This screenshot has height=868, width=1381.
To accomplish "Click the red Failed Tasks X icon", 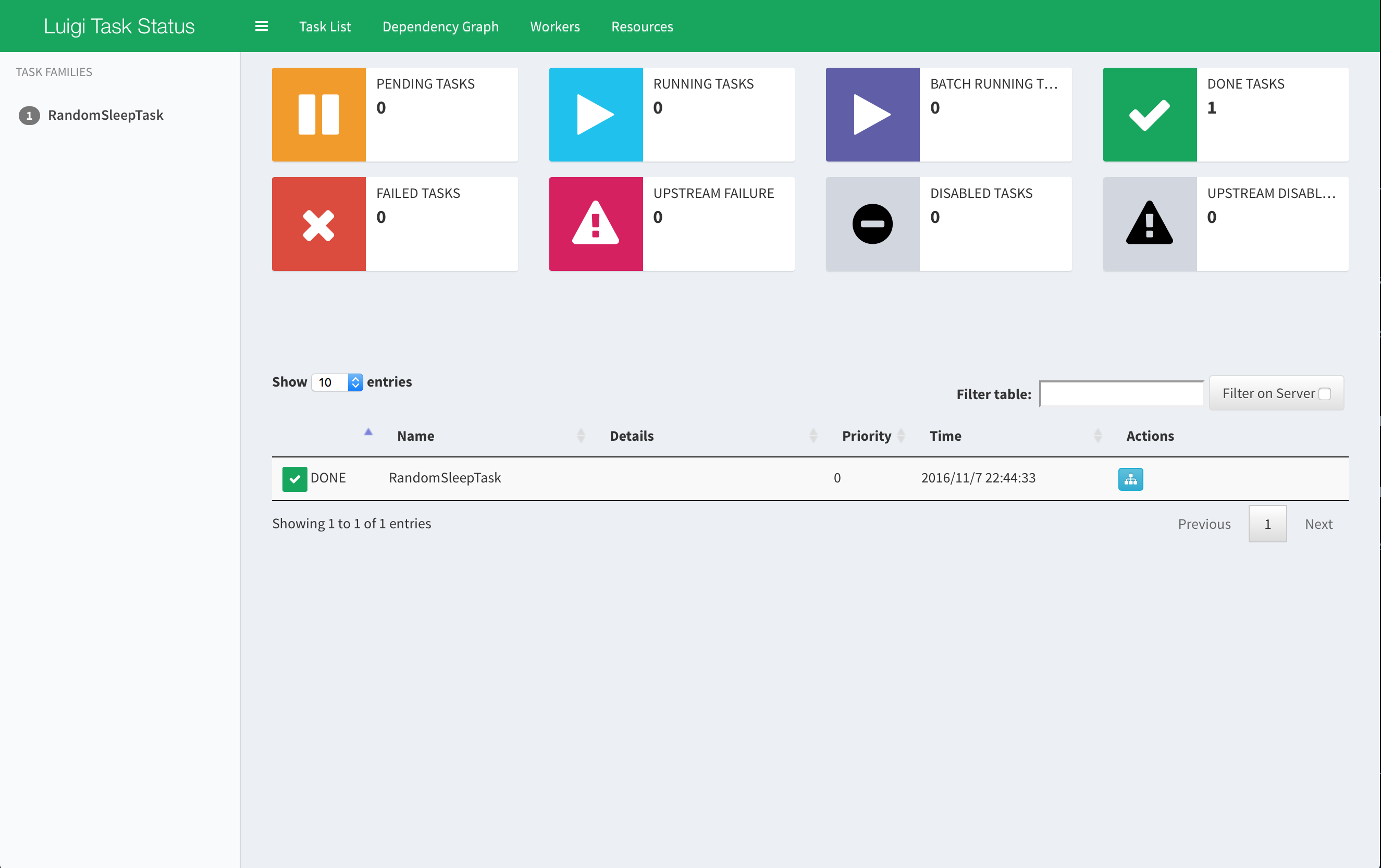I will coord(319,224).
